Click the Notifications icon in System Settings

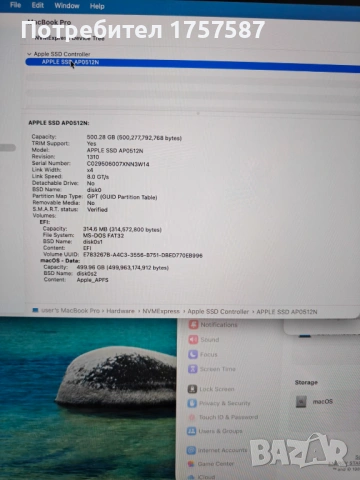click(193, 324)
